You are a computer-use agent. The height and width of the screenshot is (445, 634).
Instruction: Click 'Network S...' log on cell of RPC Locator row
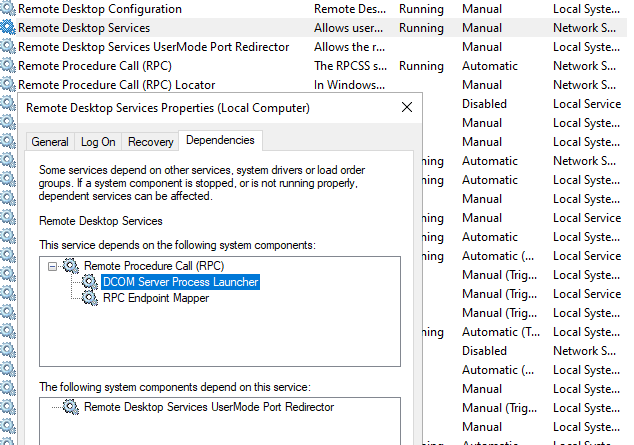pyautogui.click(x=584, y=85)
